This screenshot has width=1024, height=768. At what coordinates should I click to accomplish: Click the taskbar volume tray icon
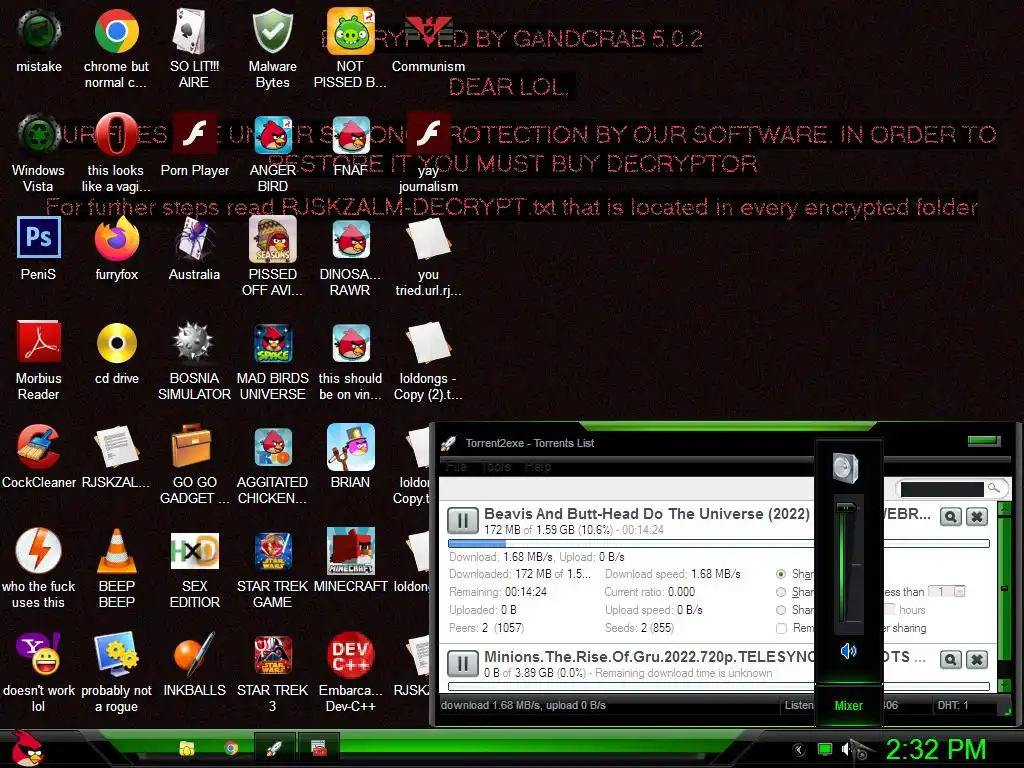pyautogui.click(x=846, y=750)
